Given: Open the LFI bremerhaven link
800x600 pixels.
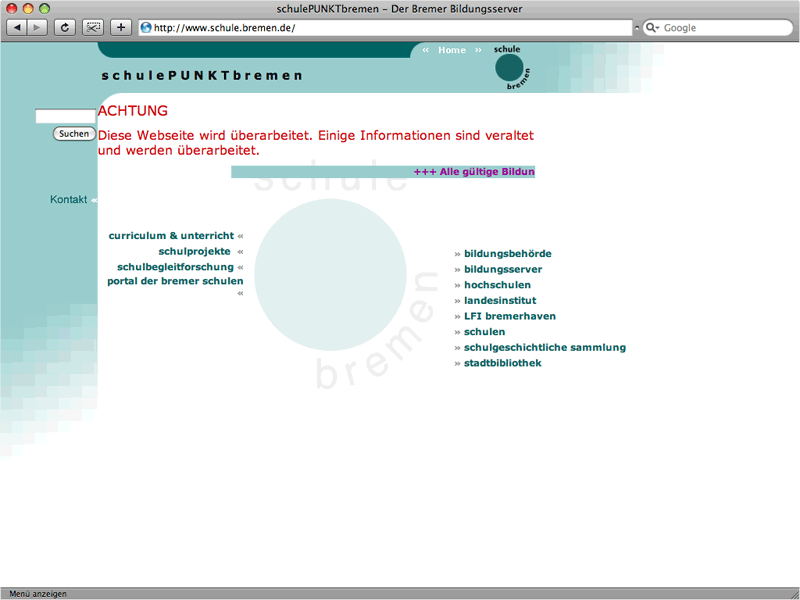Looking at the screenshot, I should (509, 316).
